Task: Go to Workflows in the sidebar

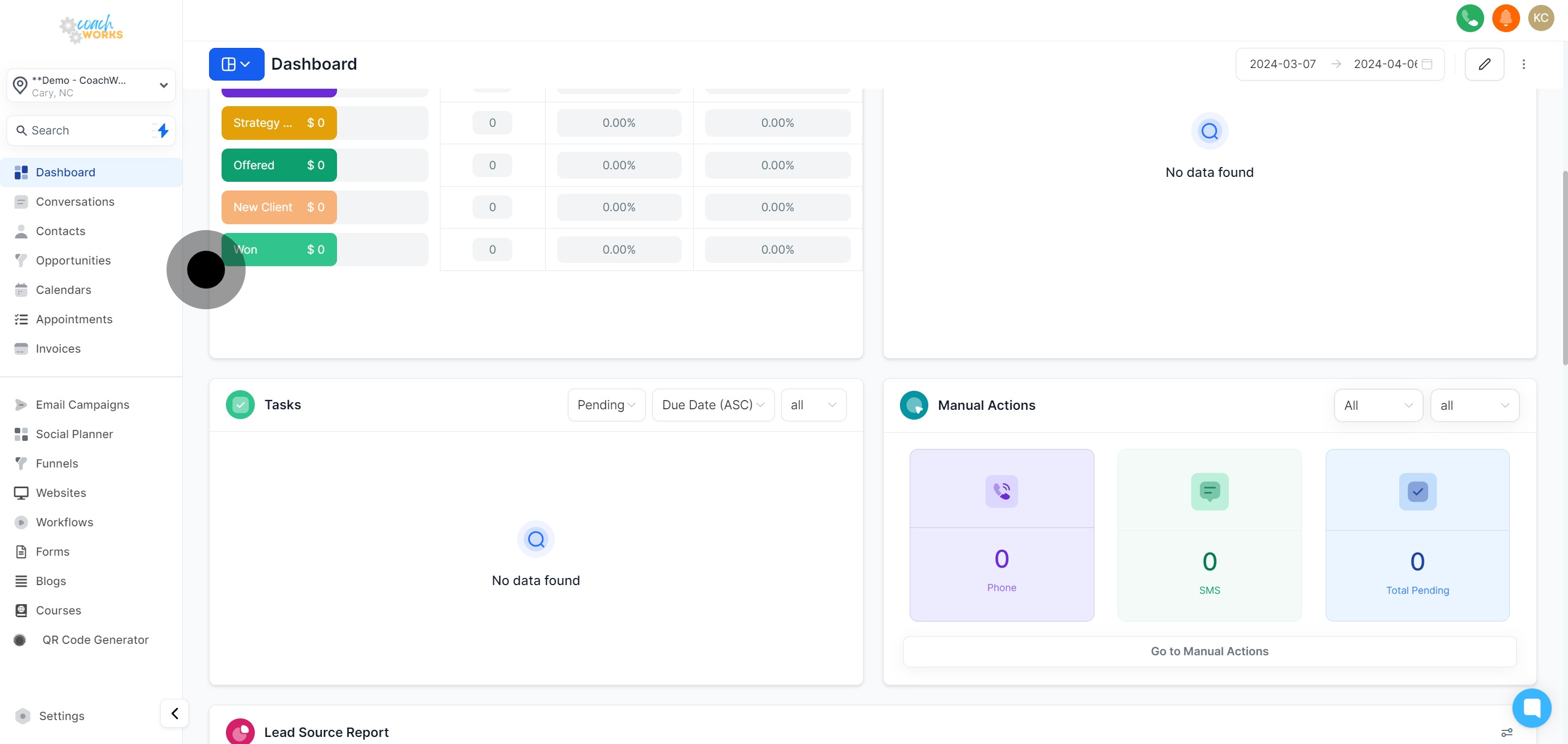Action: 65,522
